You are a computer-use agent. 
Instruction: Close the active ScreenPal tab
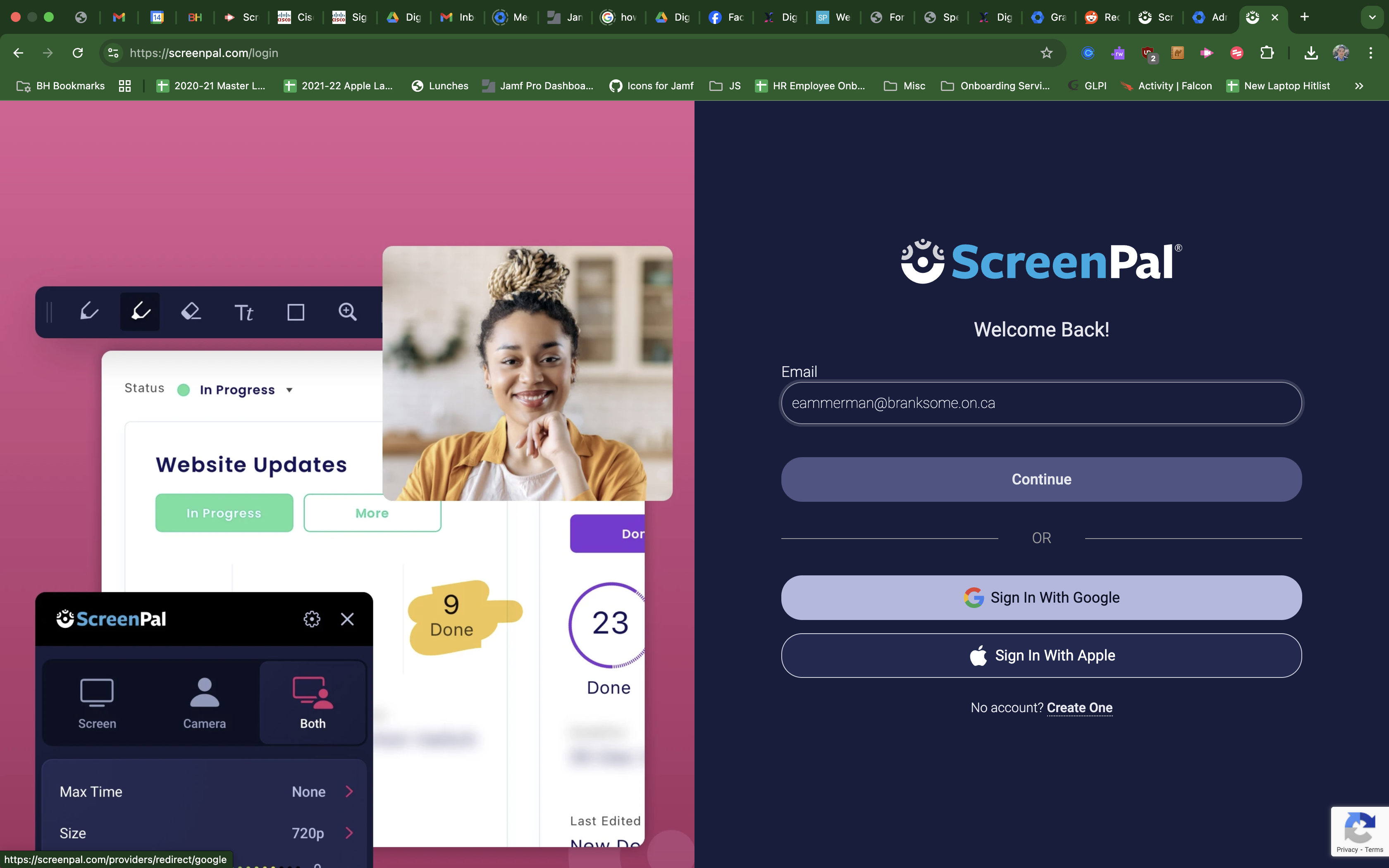[1275, 17]
